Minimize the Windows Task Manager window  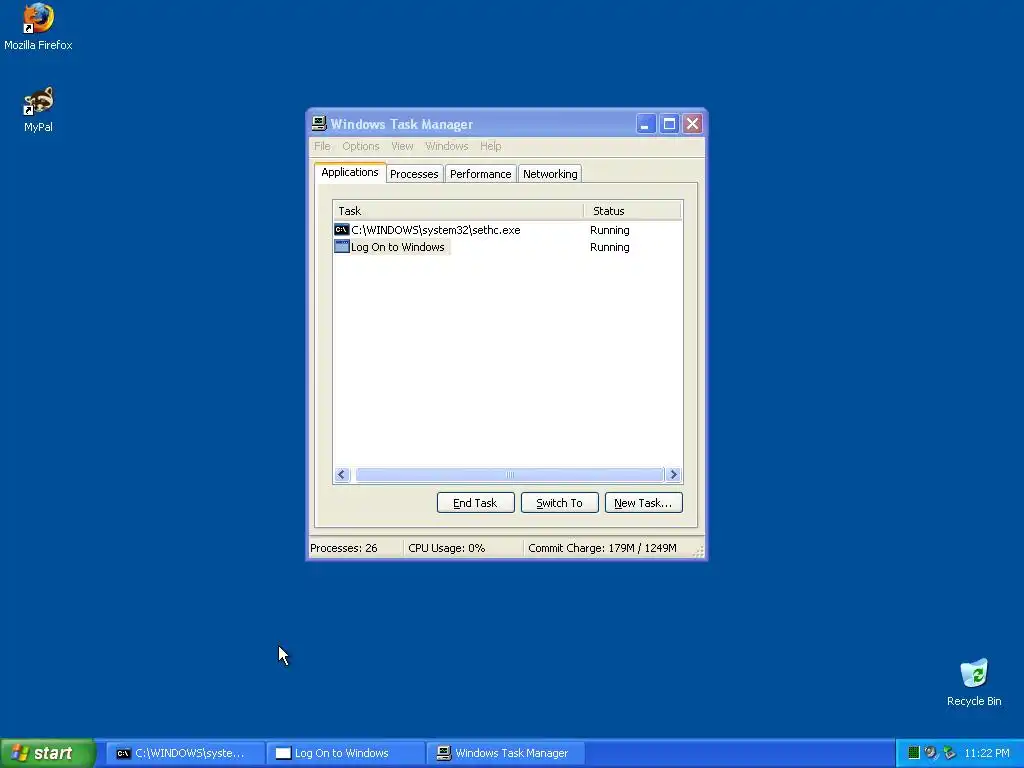pyautogui.click(x=645, y=123)
